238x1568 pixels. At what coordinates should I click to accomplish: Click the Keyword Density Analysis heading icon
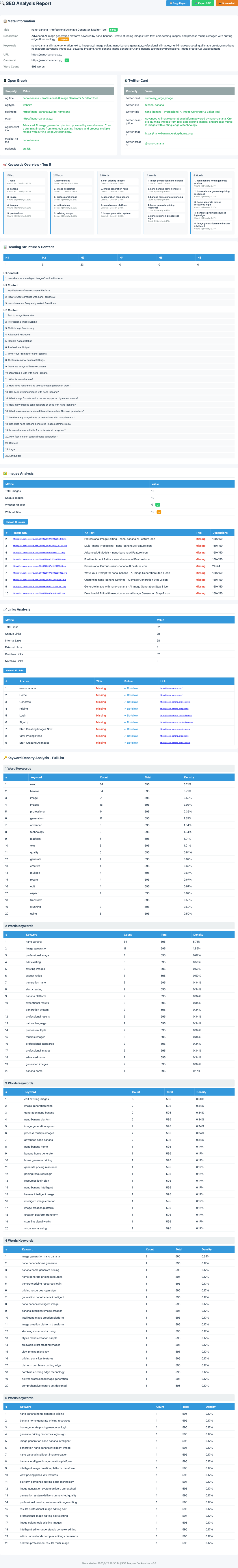(x=5, y=758)
